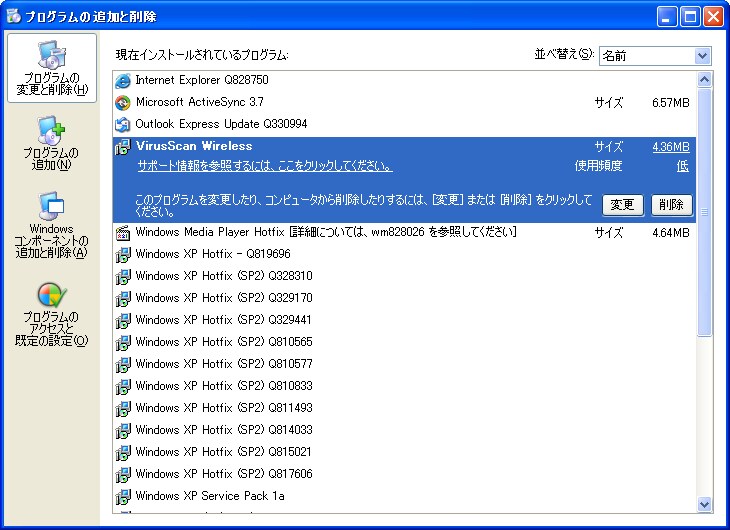Click the icon beside Hotfix (SP2) Q817606

[123, 474]
